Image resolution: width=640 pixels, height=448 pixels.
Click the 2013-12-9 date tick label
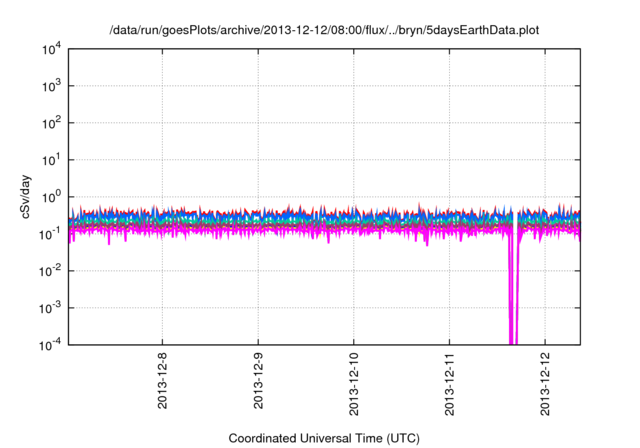pyautogui.click(x=258, y=381)
